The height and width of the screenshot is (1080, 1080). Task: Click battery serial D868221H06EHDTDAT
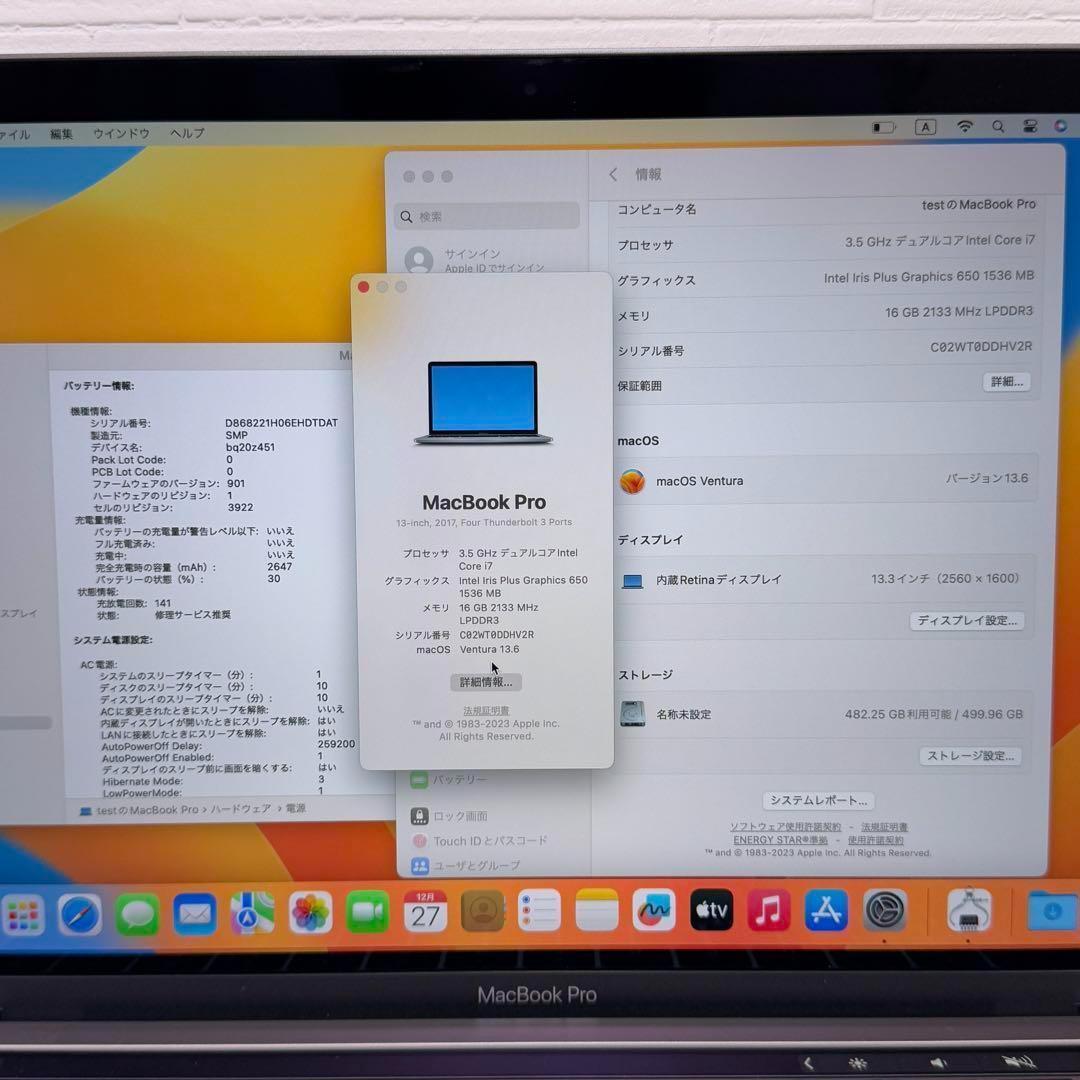coord(281,423)
